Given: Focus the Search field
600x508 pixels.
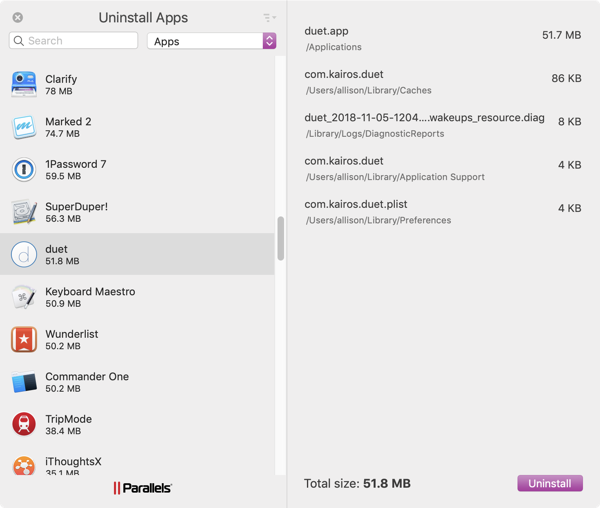Looking at the screenshot, I should click(73, 41).
